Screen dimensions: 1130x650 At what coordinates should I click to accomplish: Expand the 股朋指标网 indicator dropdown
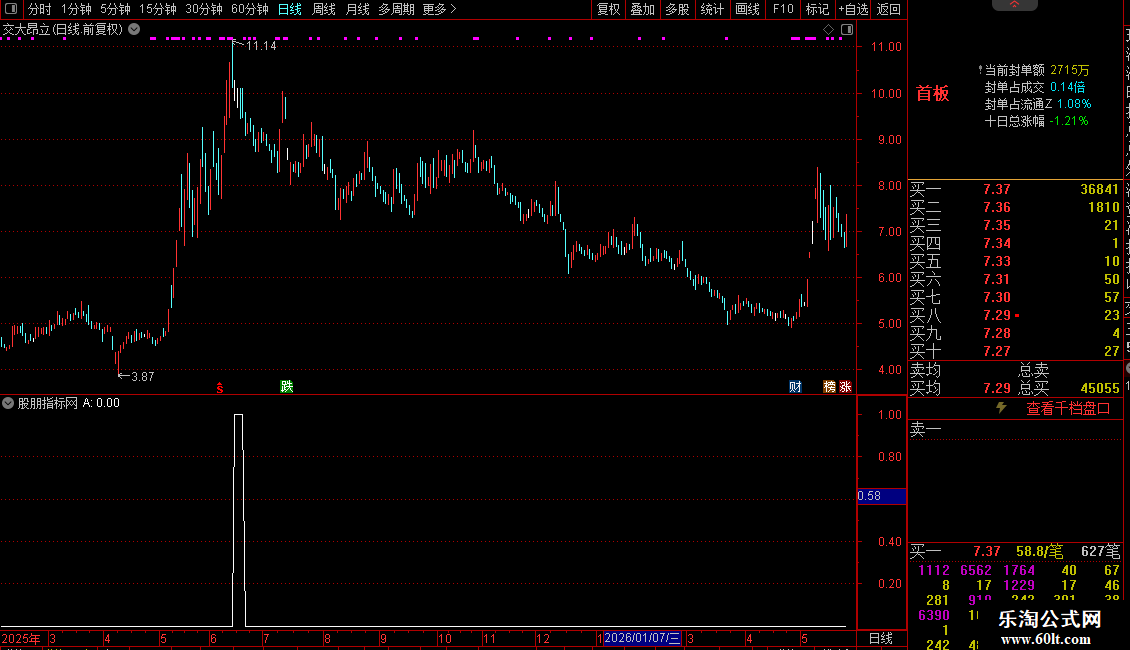[8, 403]
